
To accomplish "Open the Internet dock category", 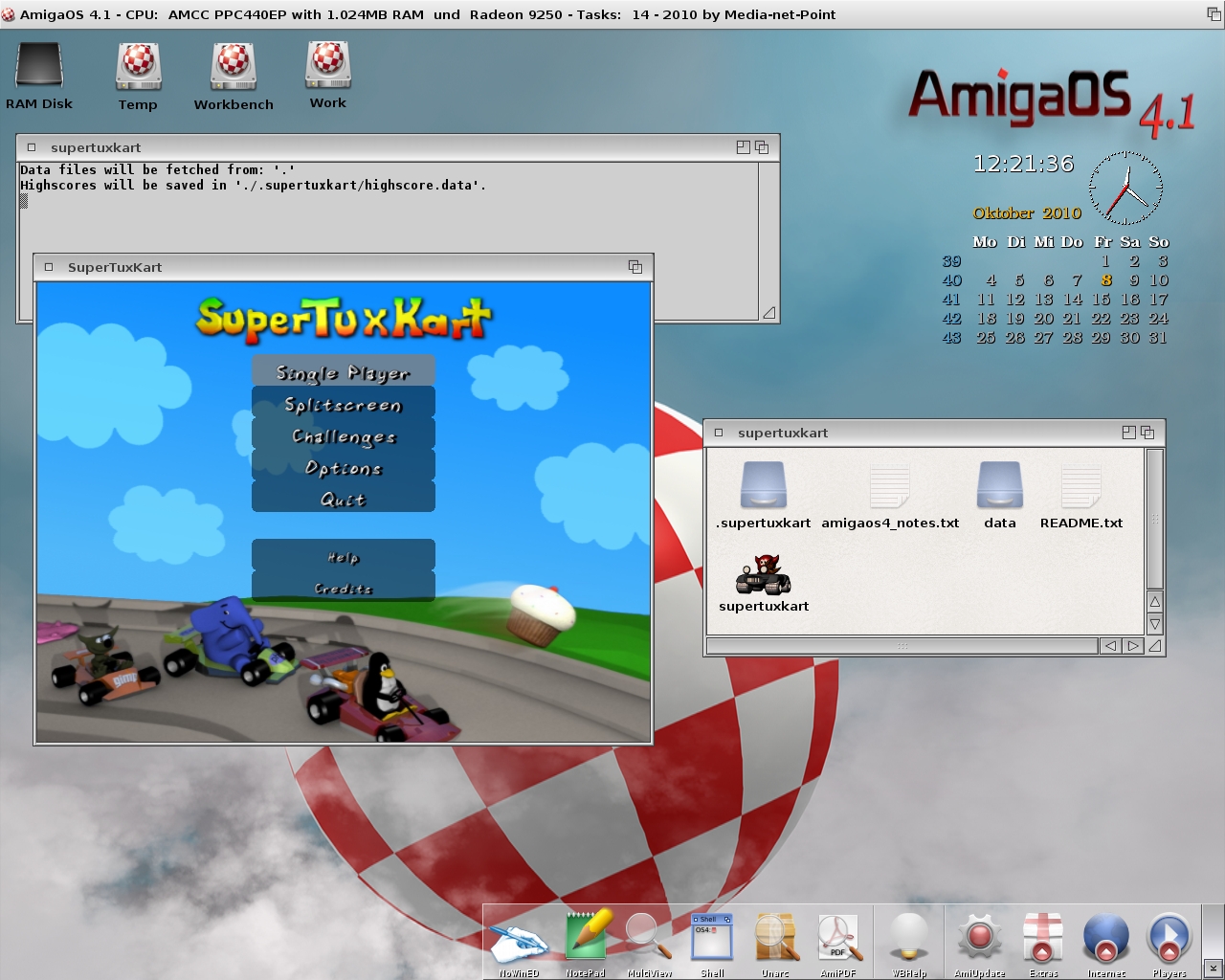I will coord(1106,944).
